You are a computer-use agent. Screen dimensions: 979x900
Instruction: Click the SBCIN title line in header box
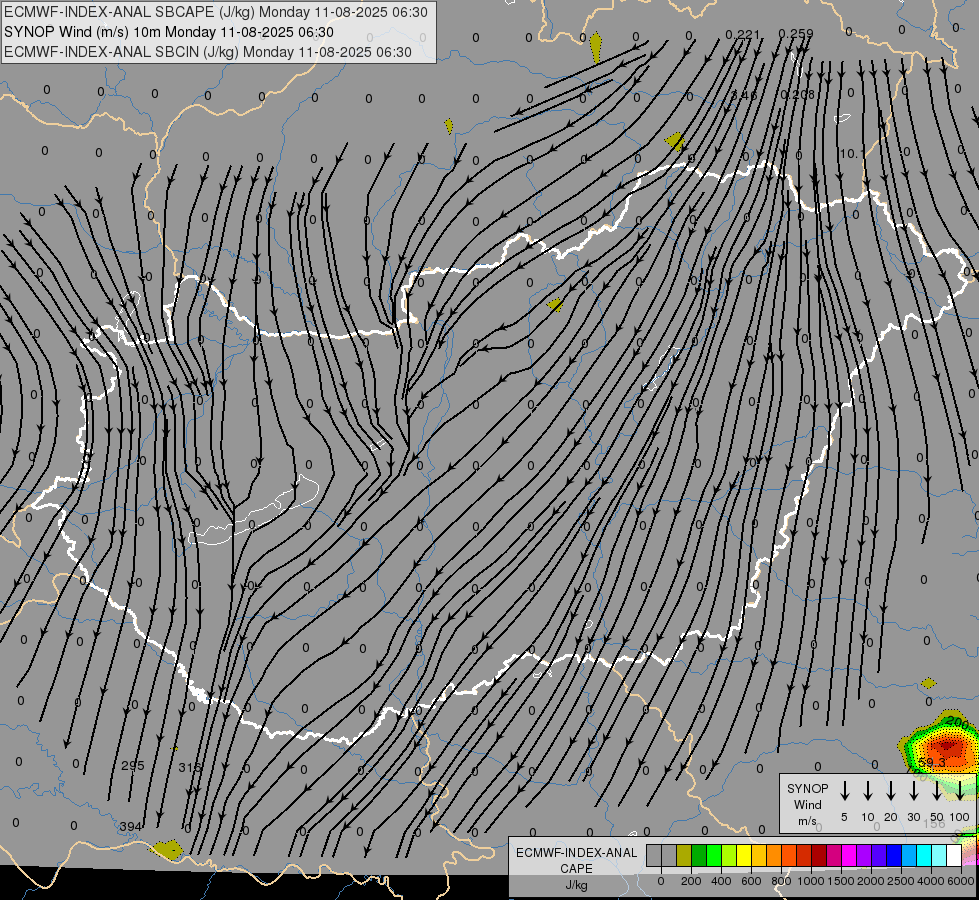(x=208, y=52)
